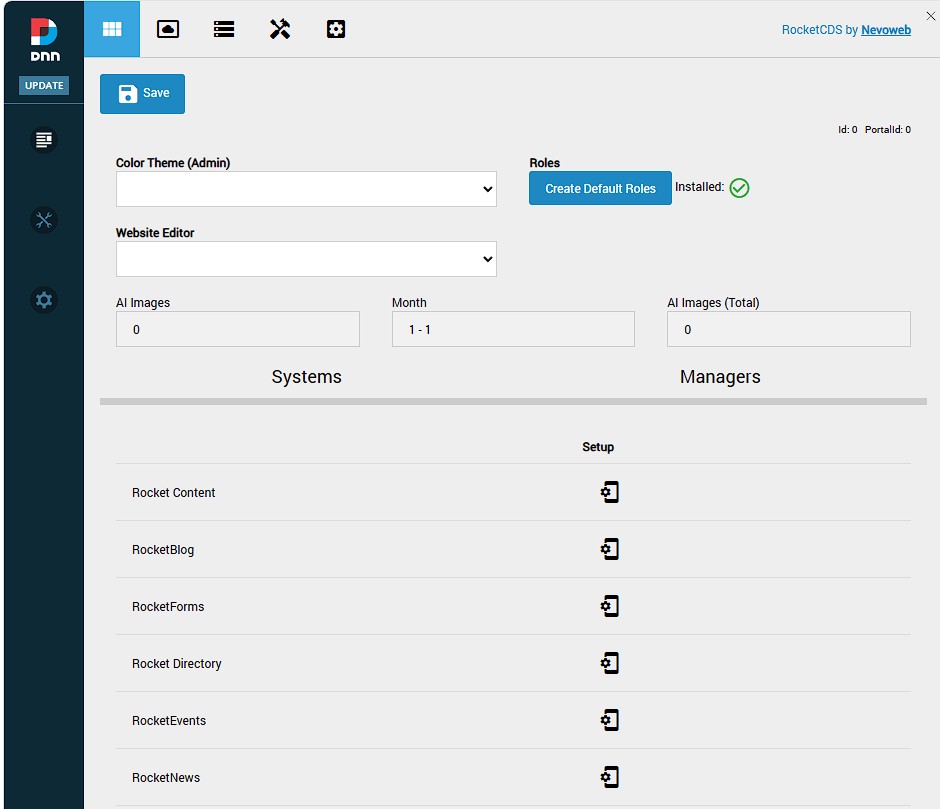Screen dimensions: 940x809
Task: Open setup for RocketNews
Action: 610,777
